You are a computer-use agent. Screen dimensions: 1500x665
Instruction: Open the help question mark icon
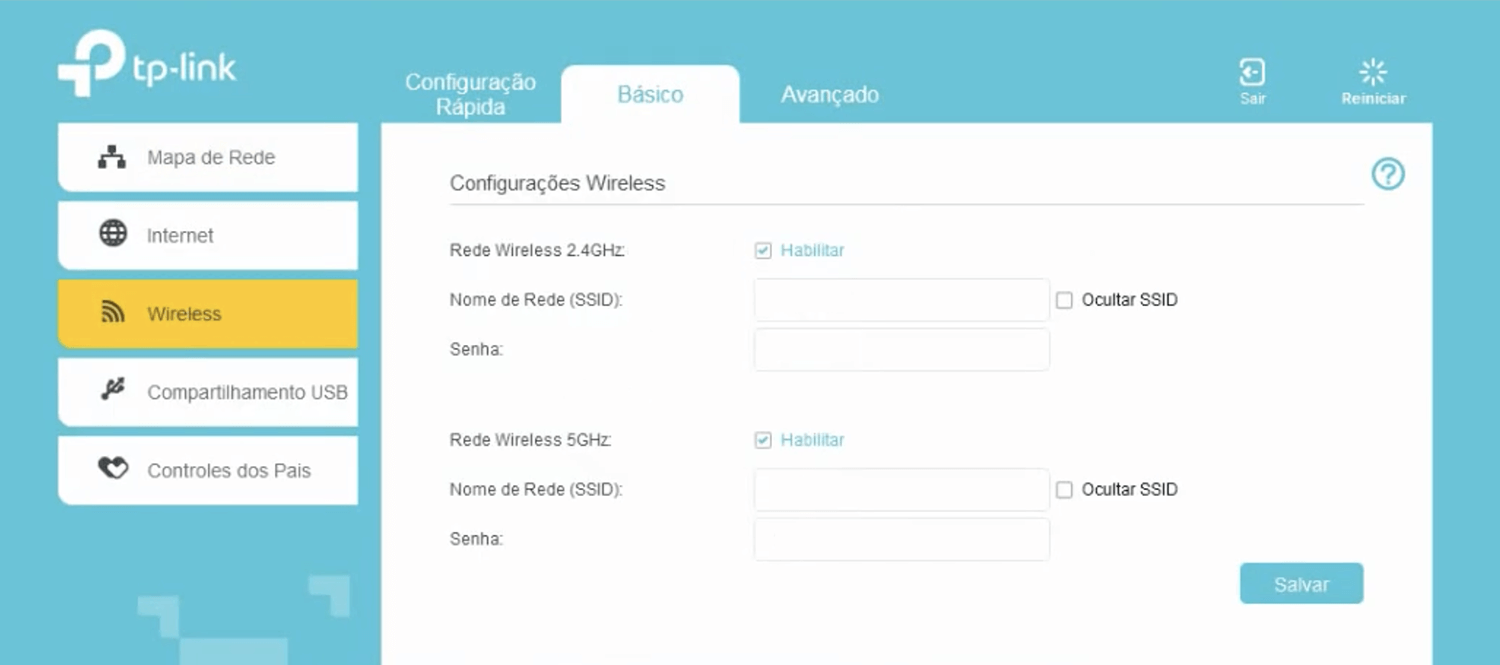[1387, 174]
